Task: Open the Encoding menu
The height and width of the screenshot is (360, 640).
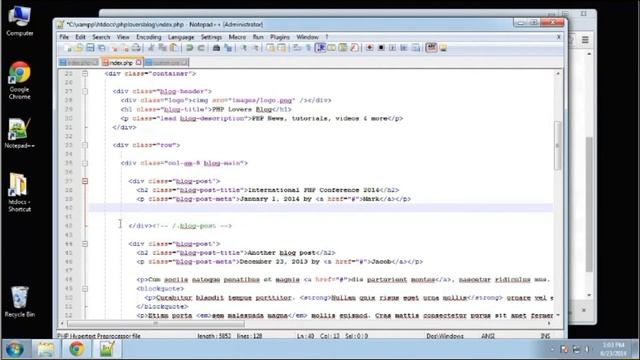Action: [149, 37]
